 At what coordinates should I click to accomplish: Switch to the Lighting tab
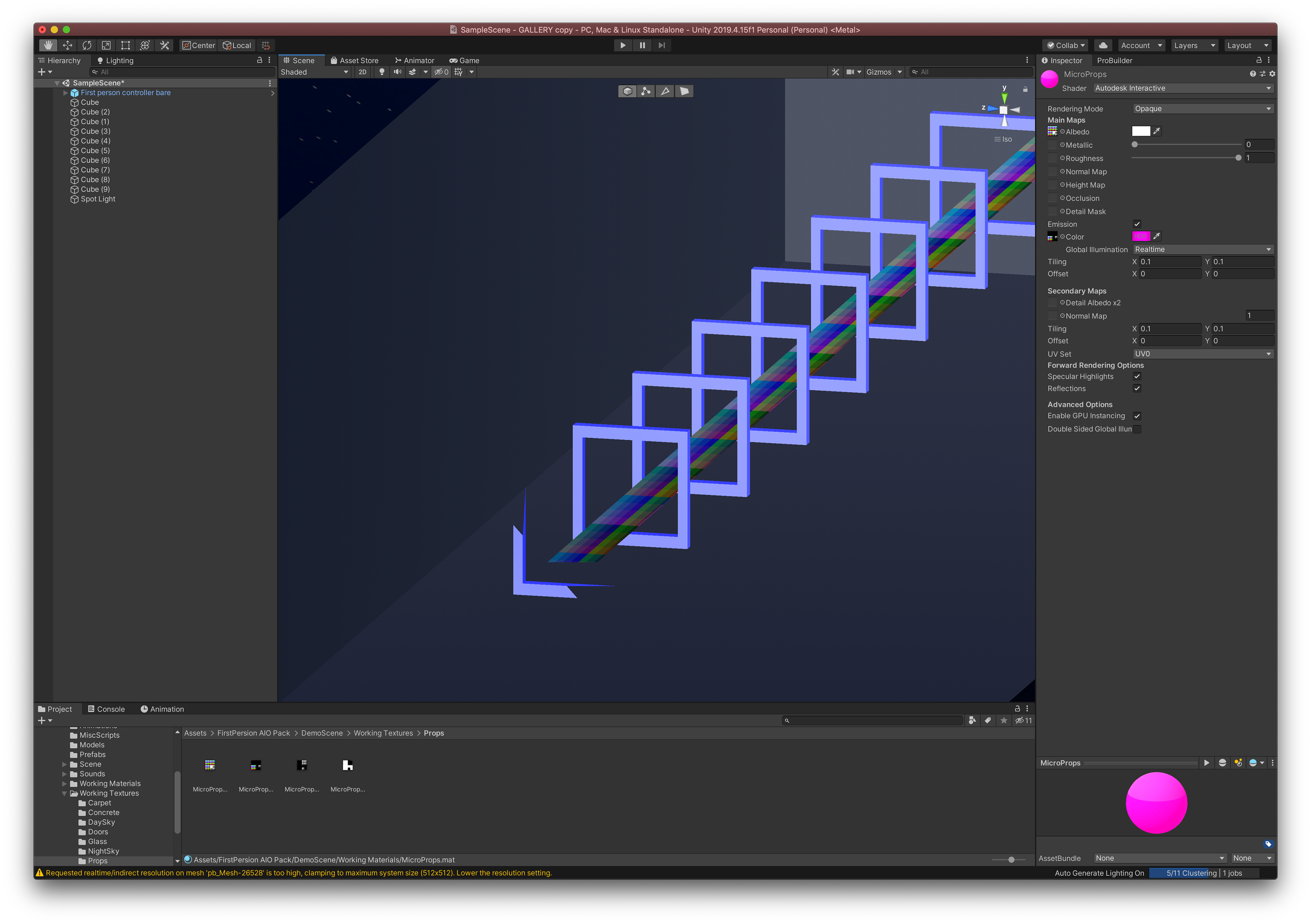pyautogui.click(x=115, y=60)
